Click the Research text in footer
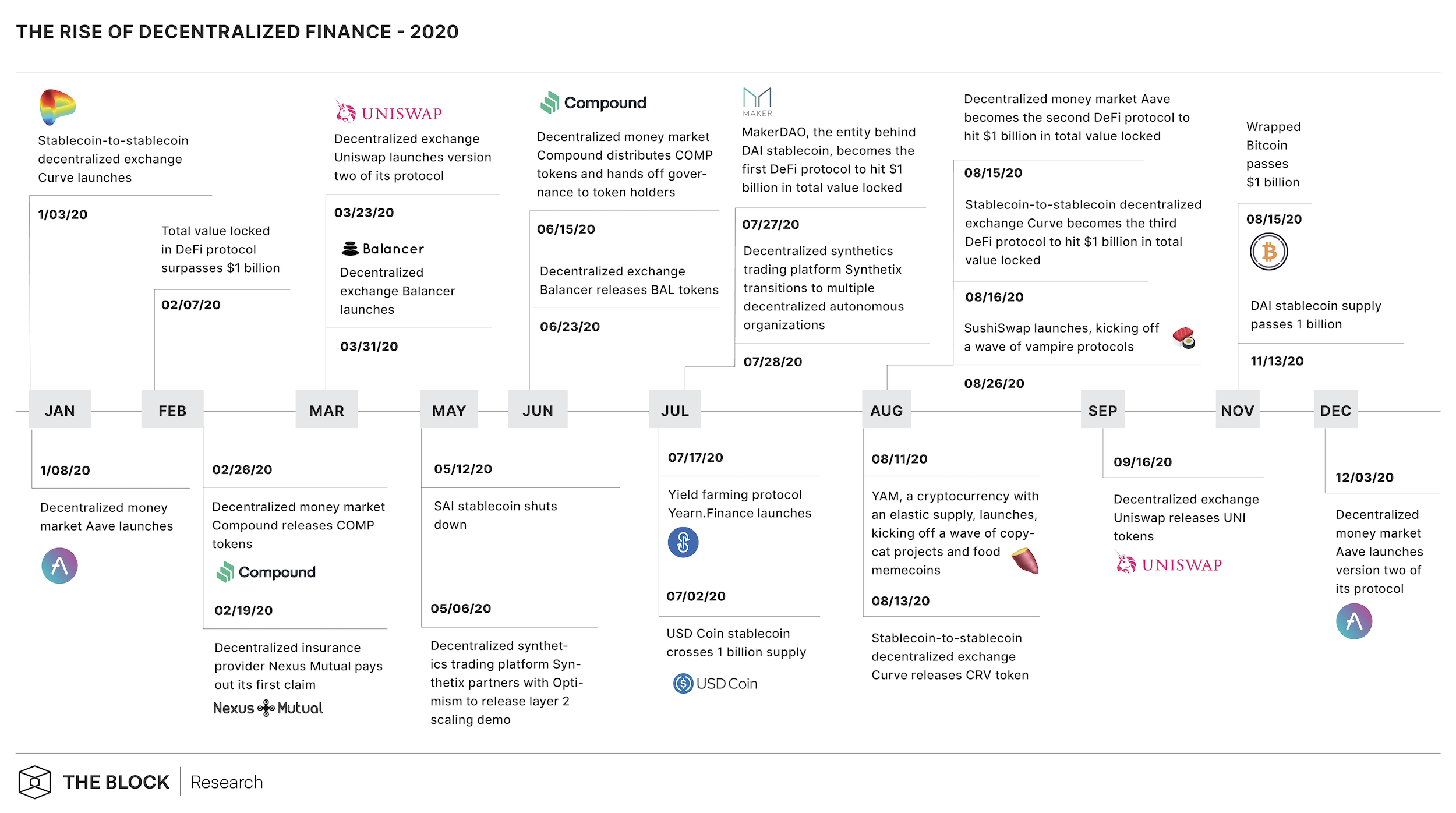Viewport: 1456px width, 813px height. pyautogui.click(x=227, y=782)
